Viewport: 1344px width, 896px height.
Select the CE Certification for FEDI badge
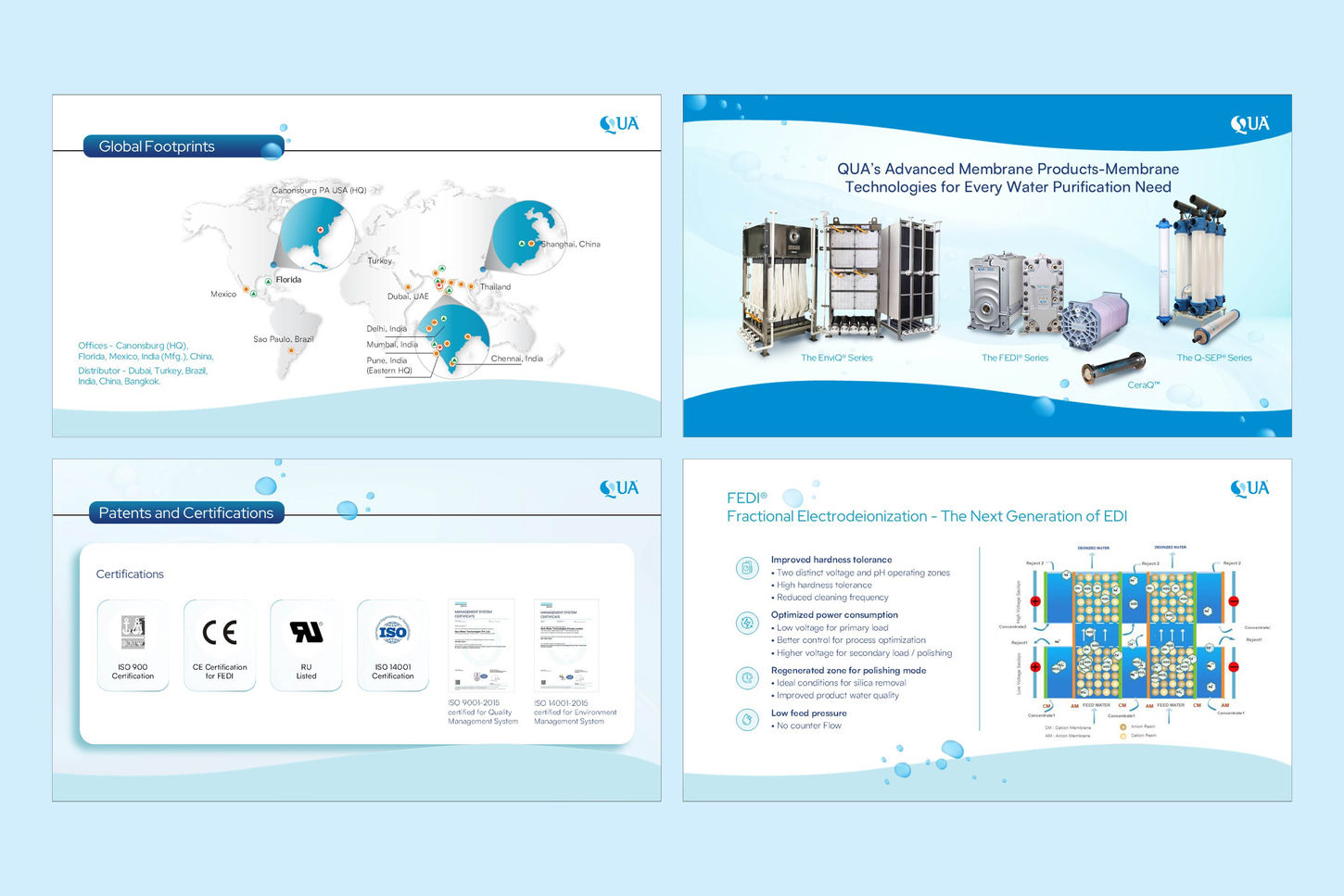pos(220,645)
